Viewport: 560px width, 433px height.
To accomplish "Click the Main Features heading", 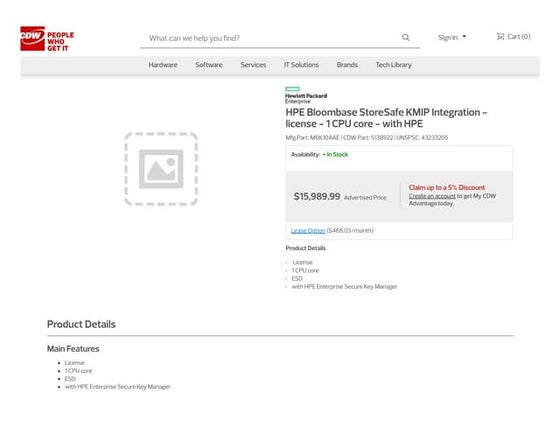I will pos(73,349).
